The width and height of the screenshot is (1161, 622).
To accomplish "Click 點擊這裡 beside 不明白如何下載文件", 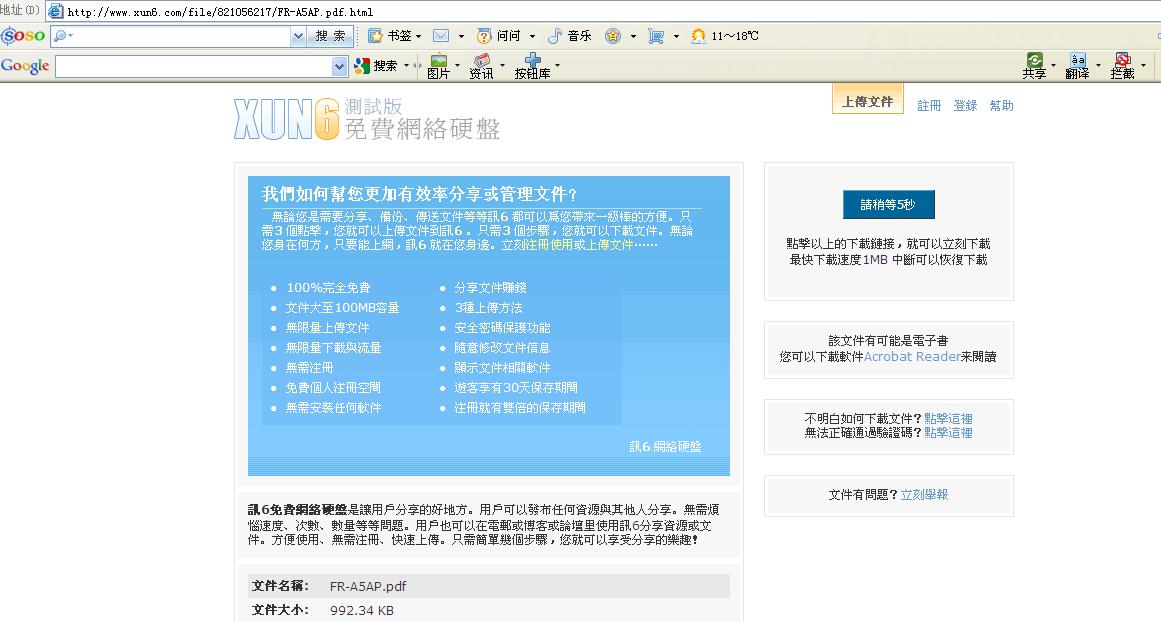I will click(948, 419).
